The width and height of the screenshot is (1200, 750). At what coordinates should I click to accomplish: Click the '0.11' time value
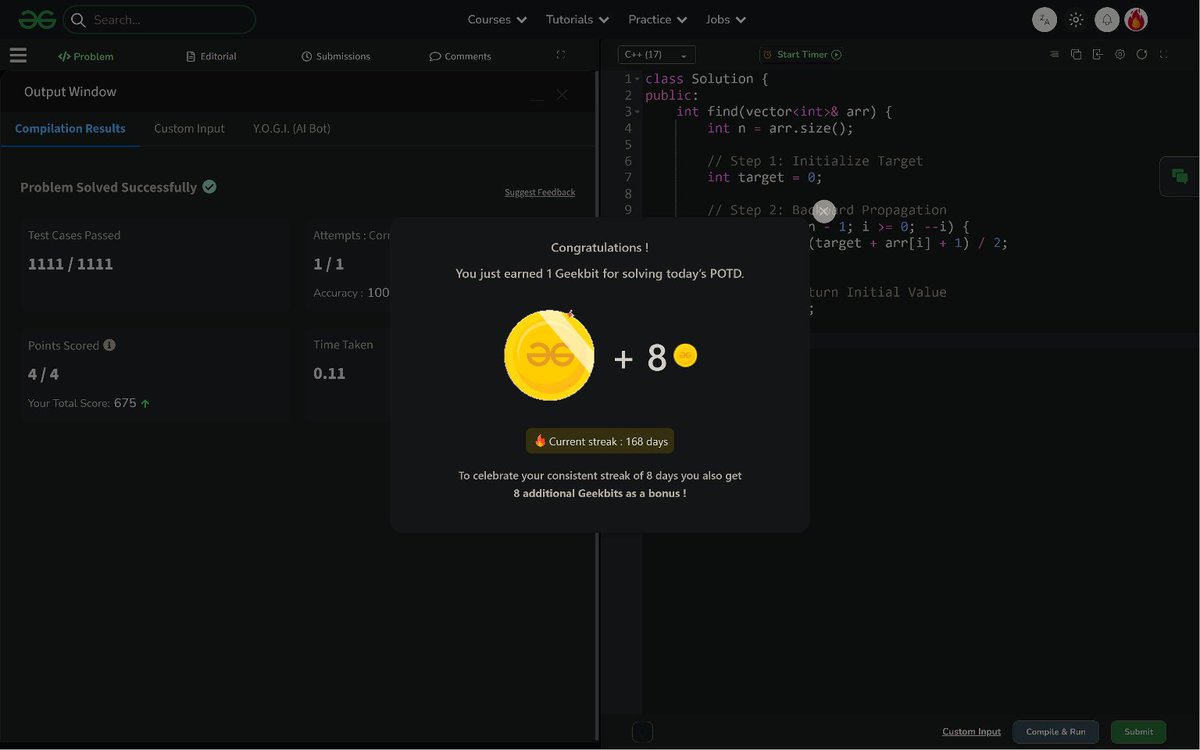(x=329, y=373)
